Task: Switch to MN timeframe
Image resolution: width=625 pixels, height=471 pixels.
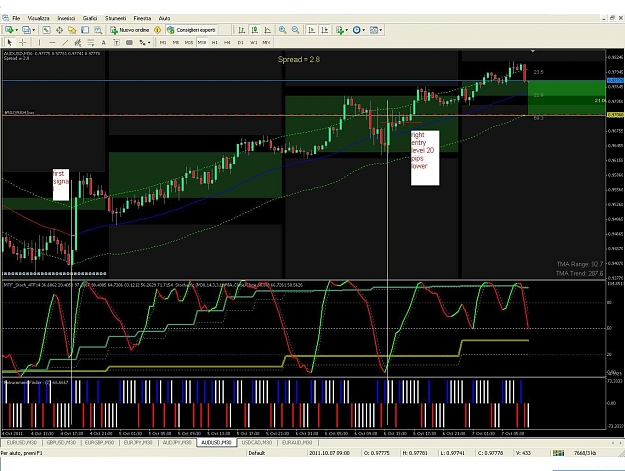Action: pos(266,42)
